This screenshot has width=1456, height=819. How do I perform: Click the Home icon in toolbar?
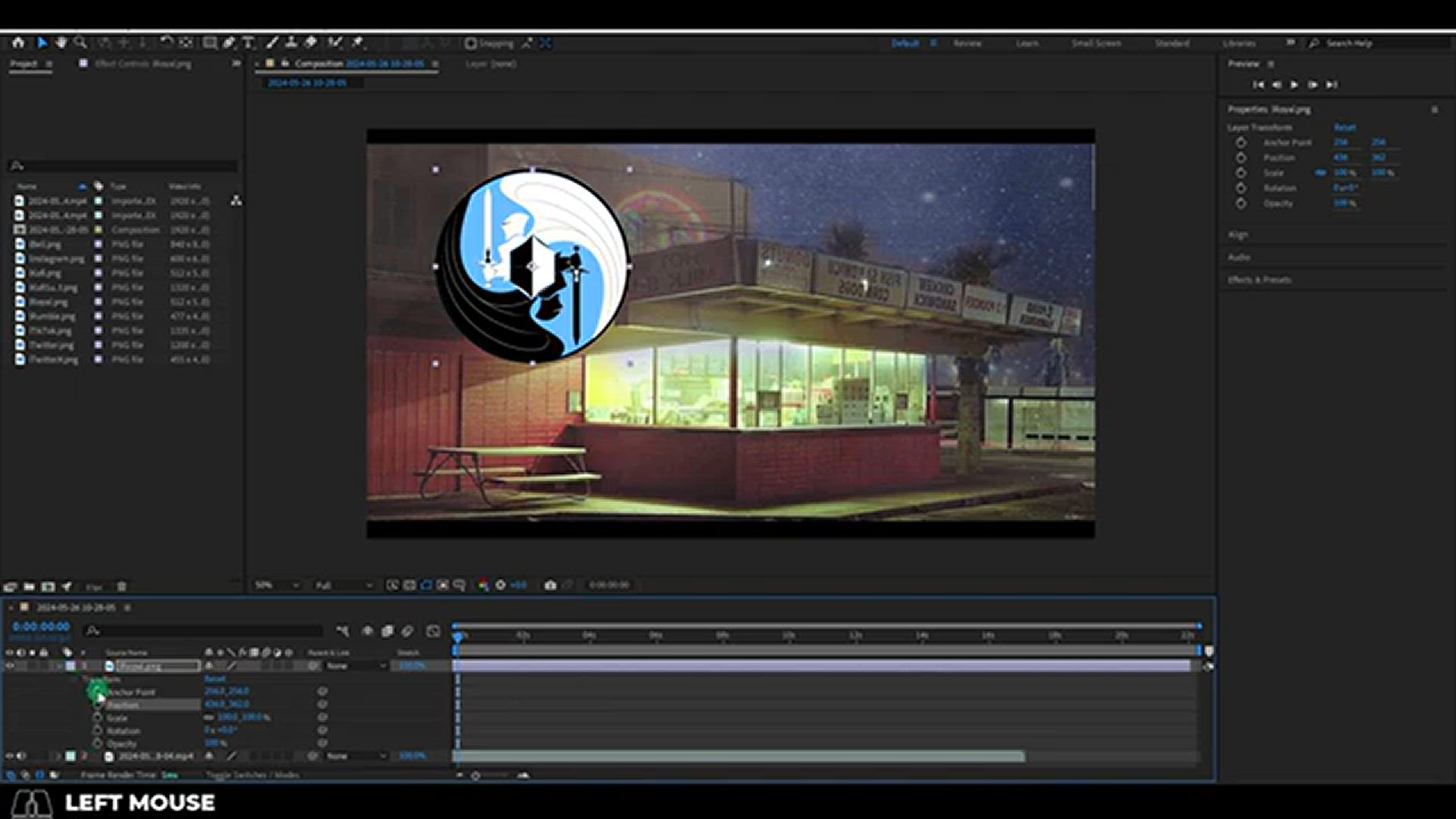click(18, 43)
